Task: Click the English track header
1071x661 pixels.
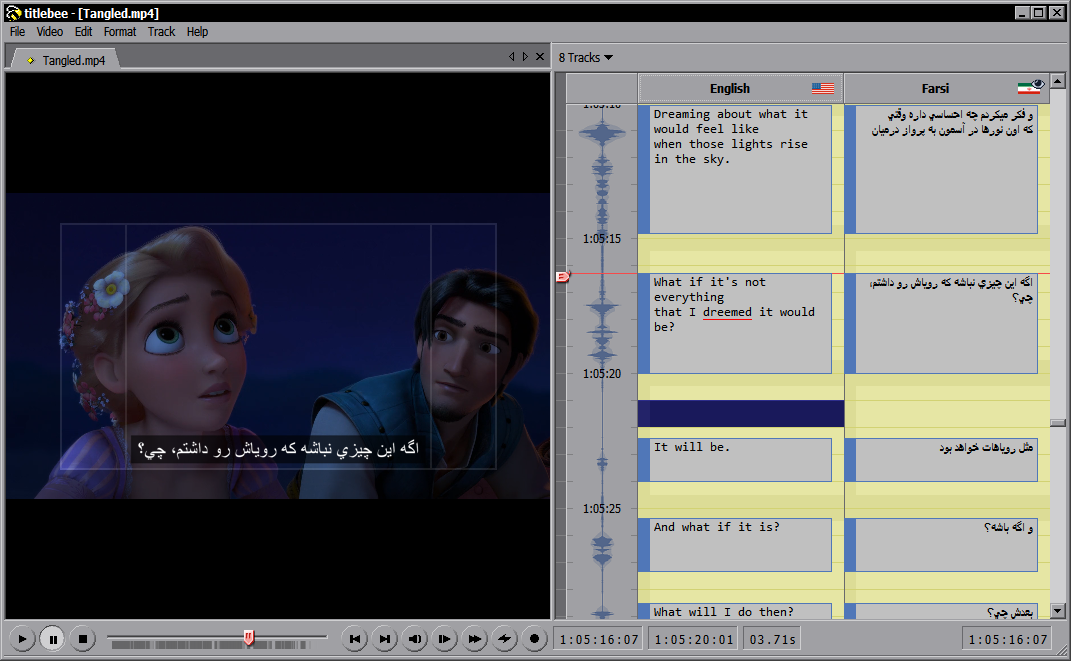Action: coord(740,88)
